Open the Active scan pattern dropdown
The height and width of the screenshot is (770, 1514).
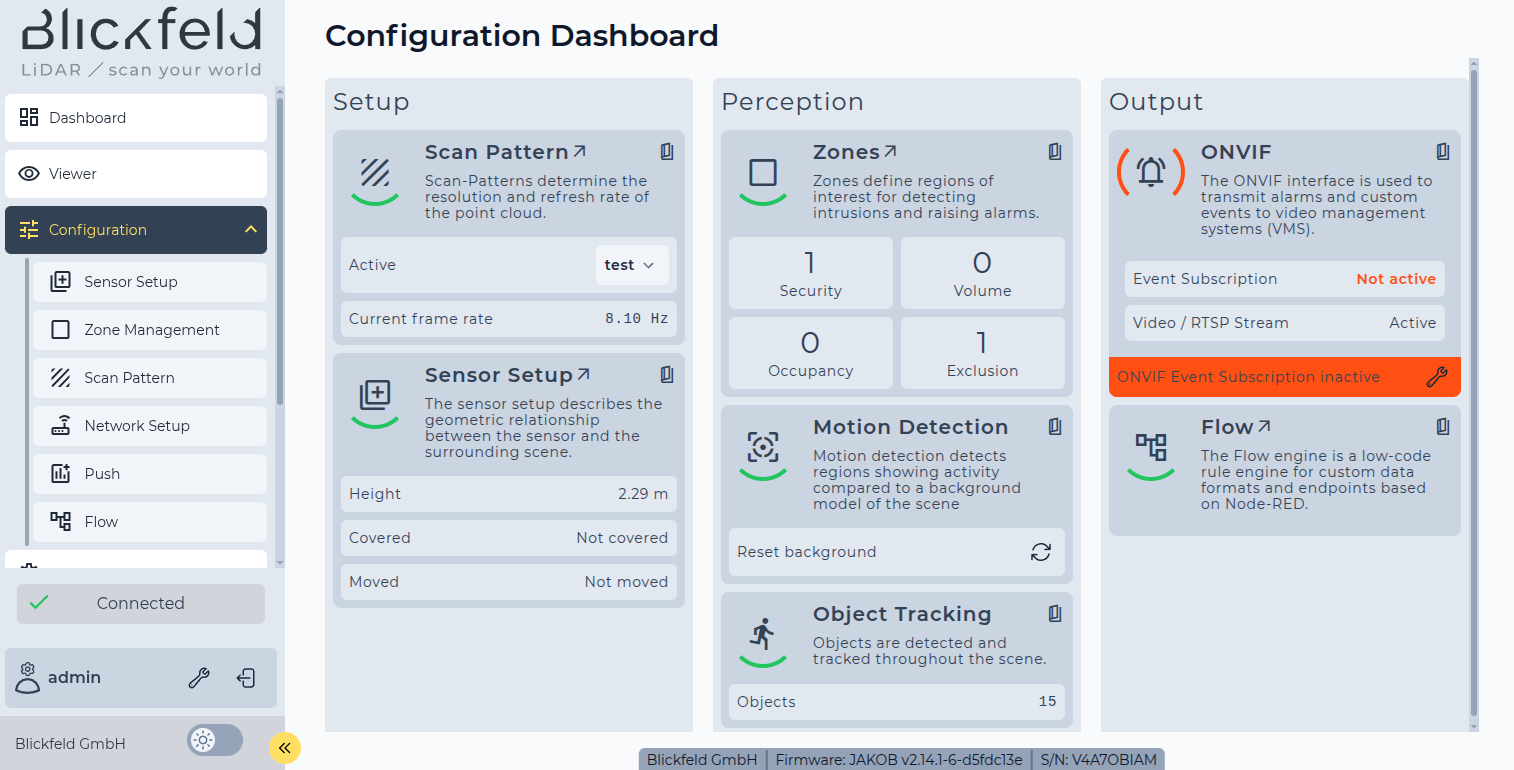(x=631, y=265)
